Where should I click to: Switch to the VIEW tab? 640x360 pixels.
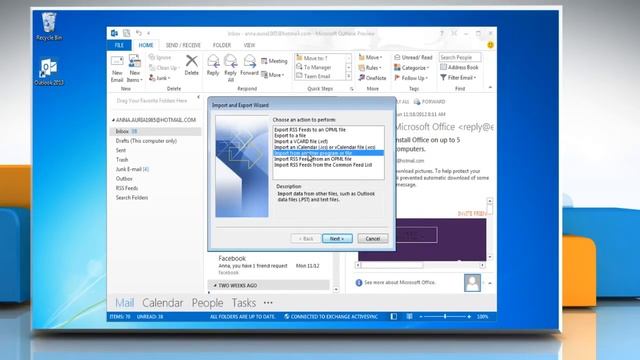tap(249, 45)
